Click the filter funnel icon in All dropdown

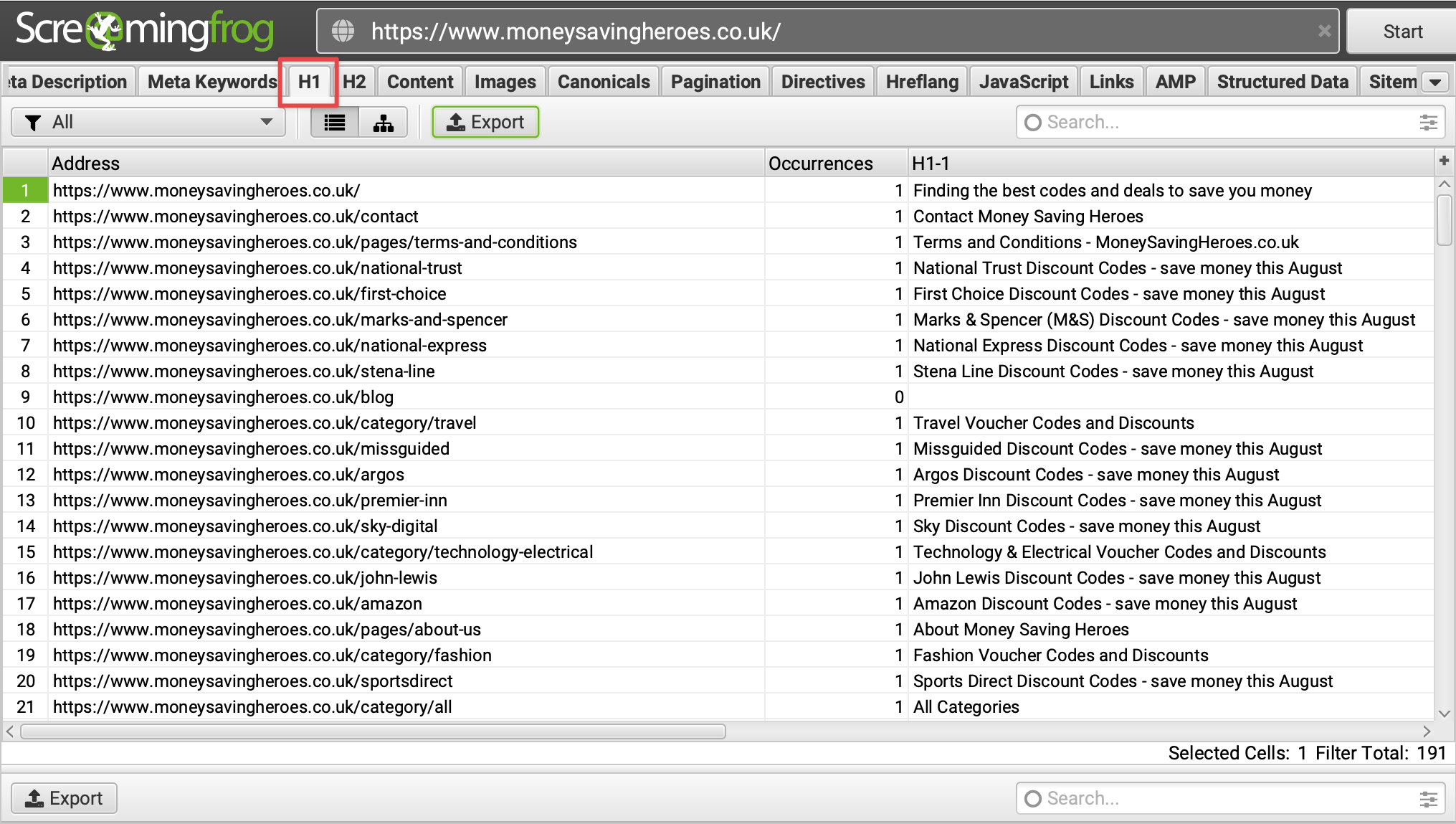coord(32,122)
